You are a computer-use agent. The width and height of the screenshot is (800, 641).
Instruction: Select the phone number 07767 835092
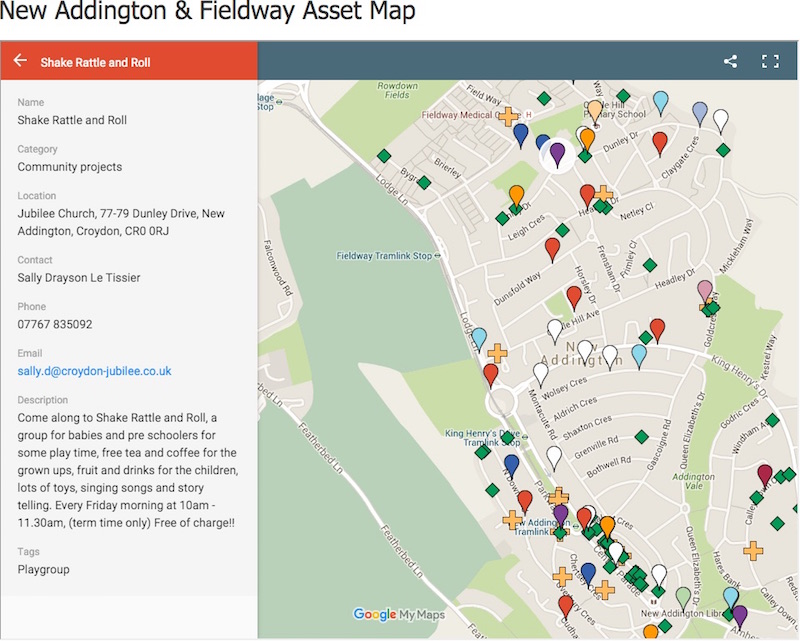point(55,324)
